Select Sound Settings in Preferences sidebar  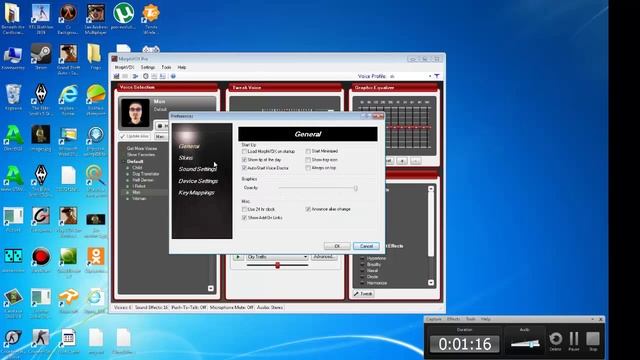pyautogui.click(x=198, y=169)
